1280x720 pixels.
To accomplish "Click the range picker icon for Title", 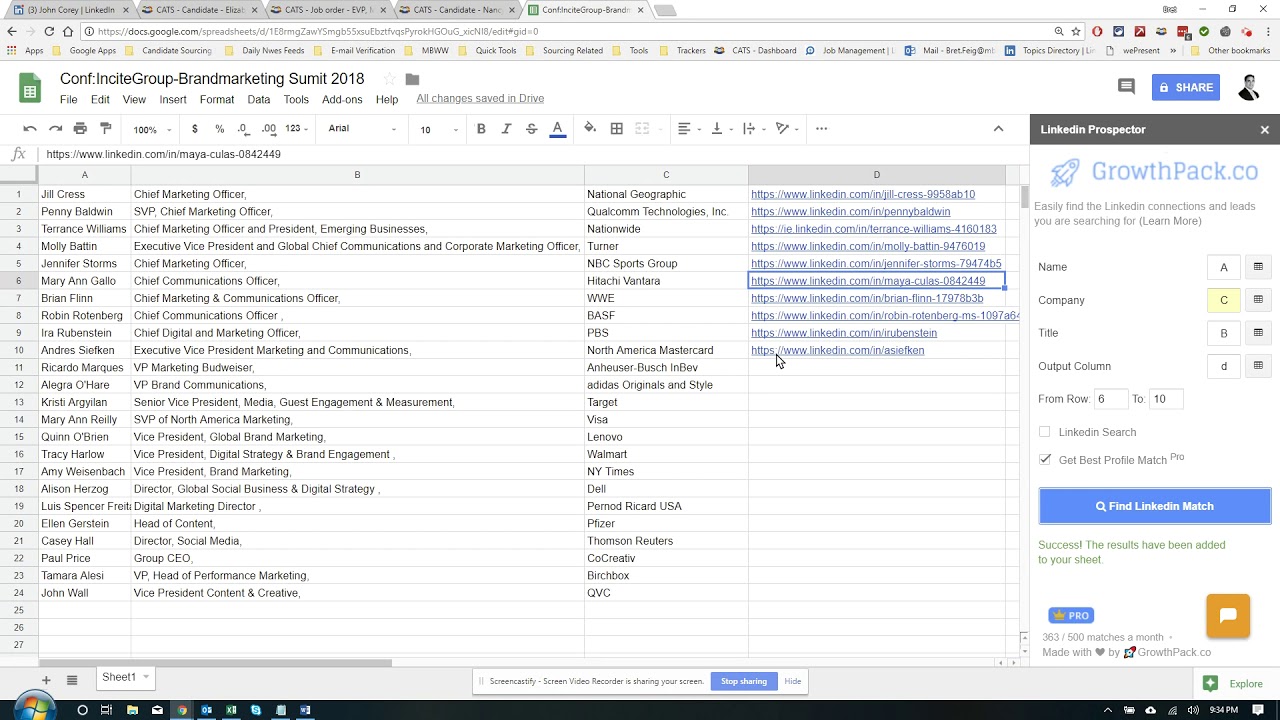I will pos(1258,333).
